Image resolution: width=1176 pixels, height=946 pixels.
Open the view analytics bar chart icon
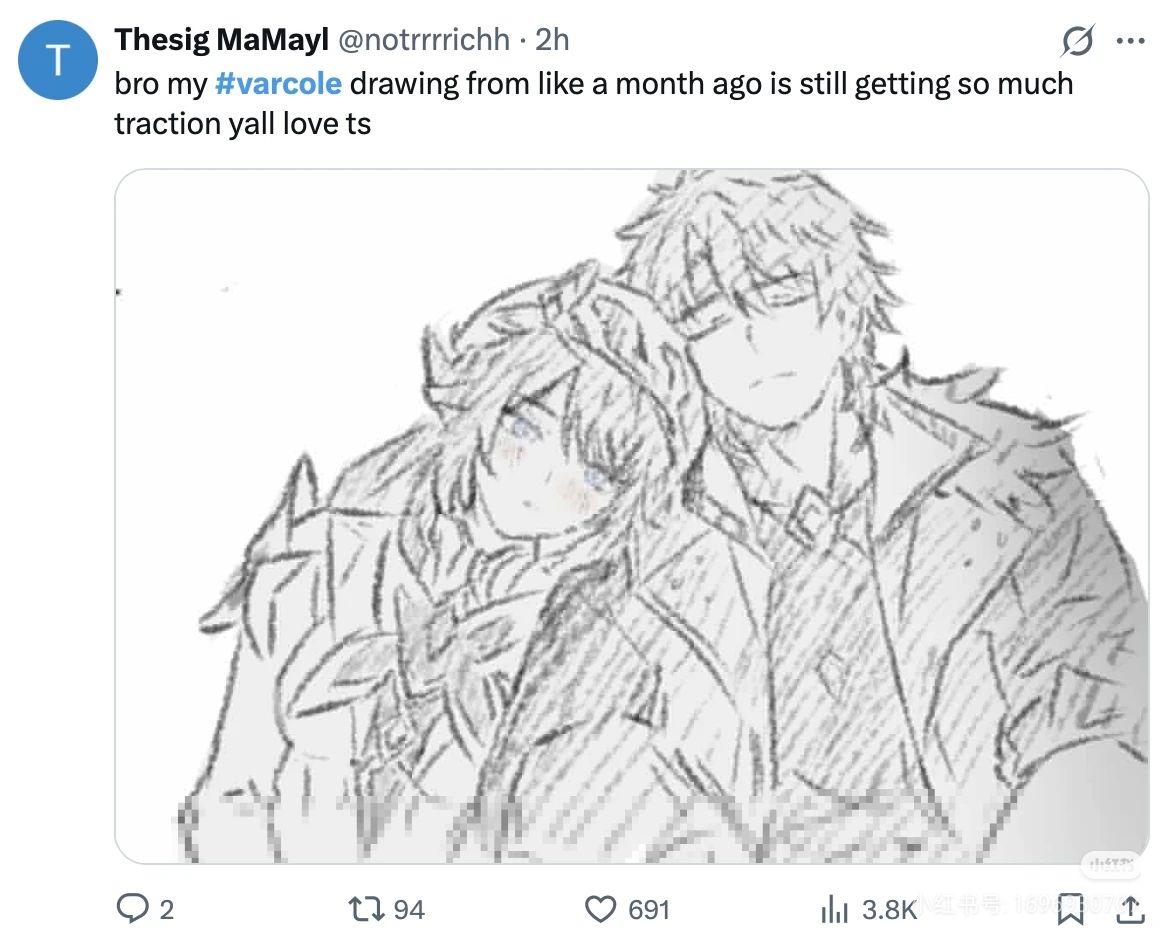[x=834, y=909]
